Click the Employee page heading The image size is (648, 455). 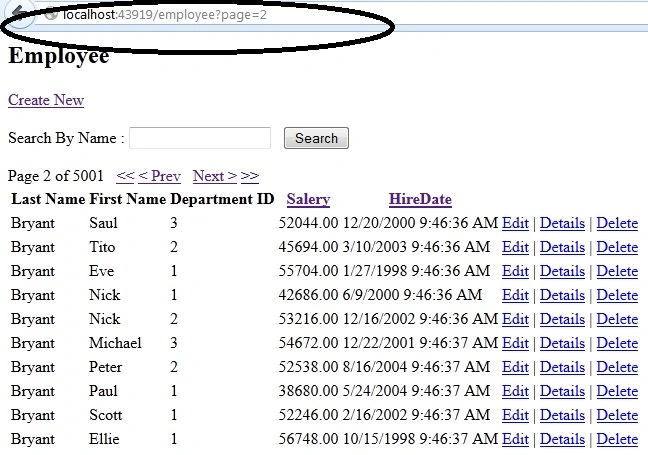click(59, 56)
